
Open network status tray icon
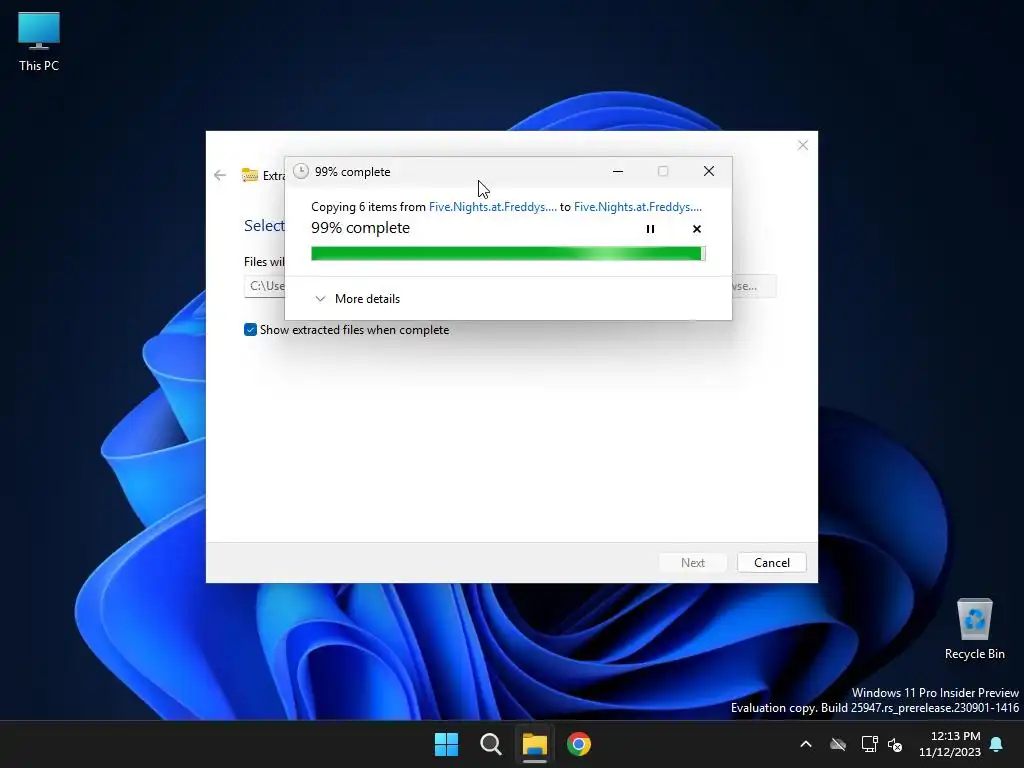point(869,744)
